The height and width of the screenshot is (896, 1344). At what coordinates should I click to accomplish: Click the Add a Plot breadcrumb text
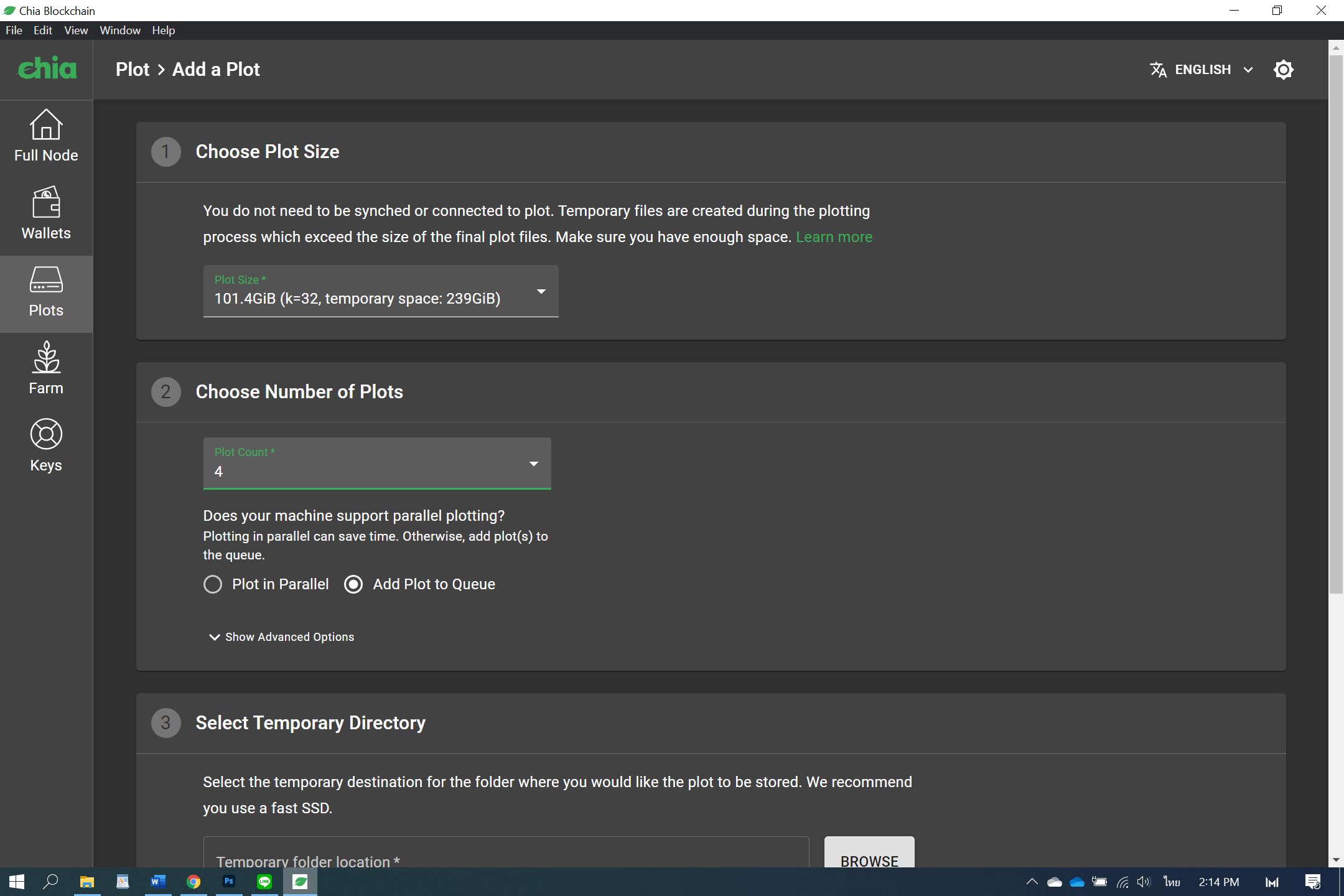pyautogui.click(x=216, y=70)
